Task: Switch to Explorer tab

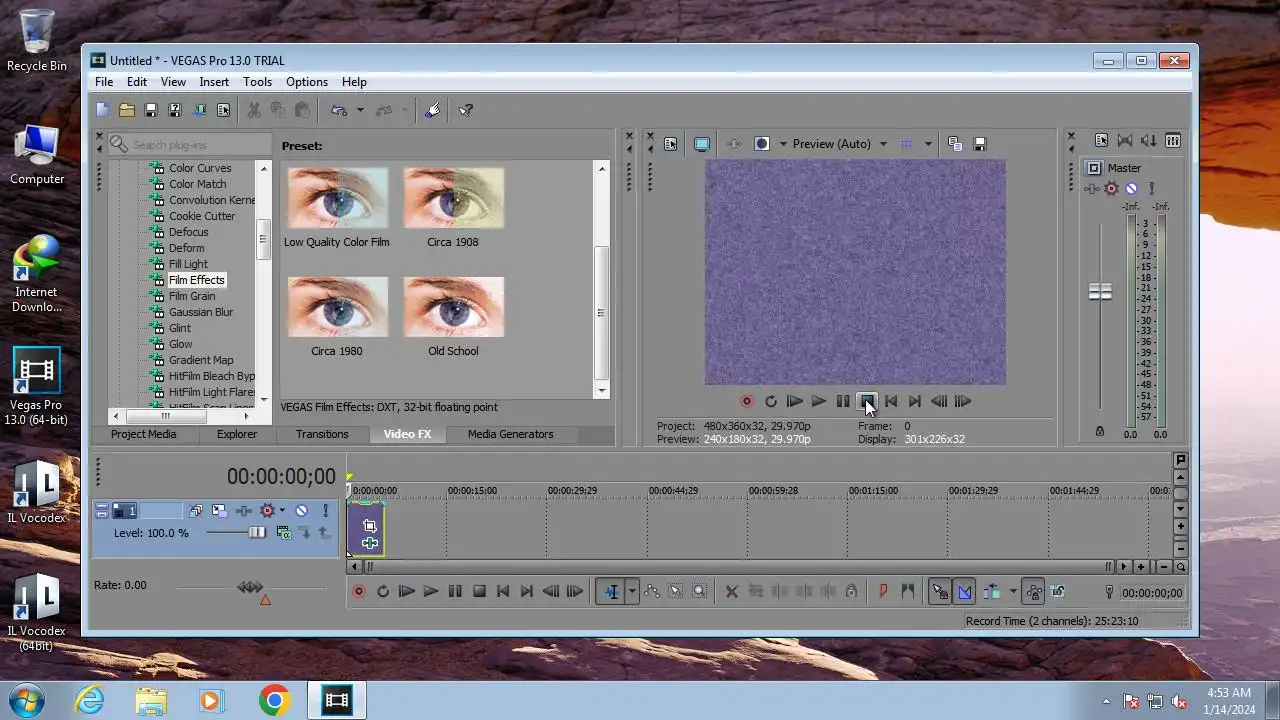Action: pos(237,434)
